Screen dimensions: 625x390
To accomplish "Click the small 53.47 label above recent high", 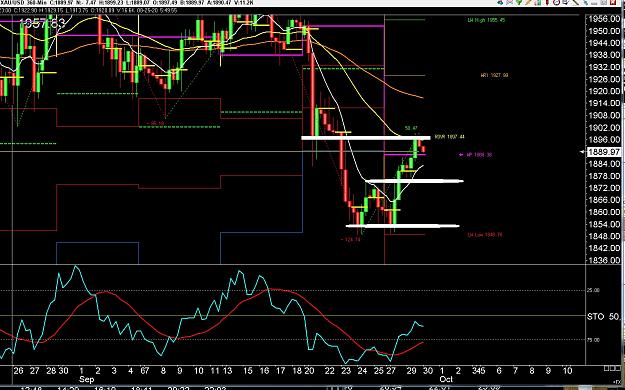I will 411,128.
